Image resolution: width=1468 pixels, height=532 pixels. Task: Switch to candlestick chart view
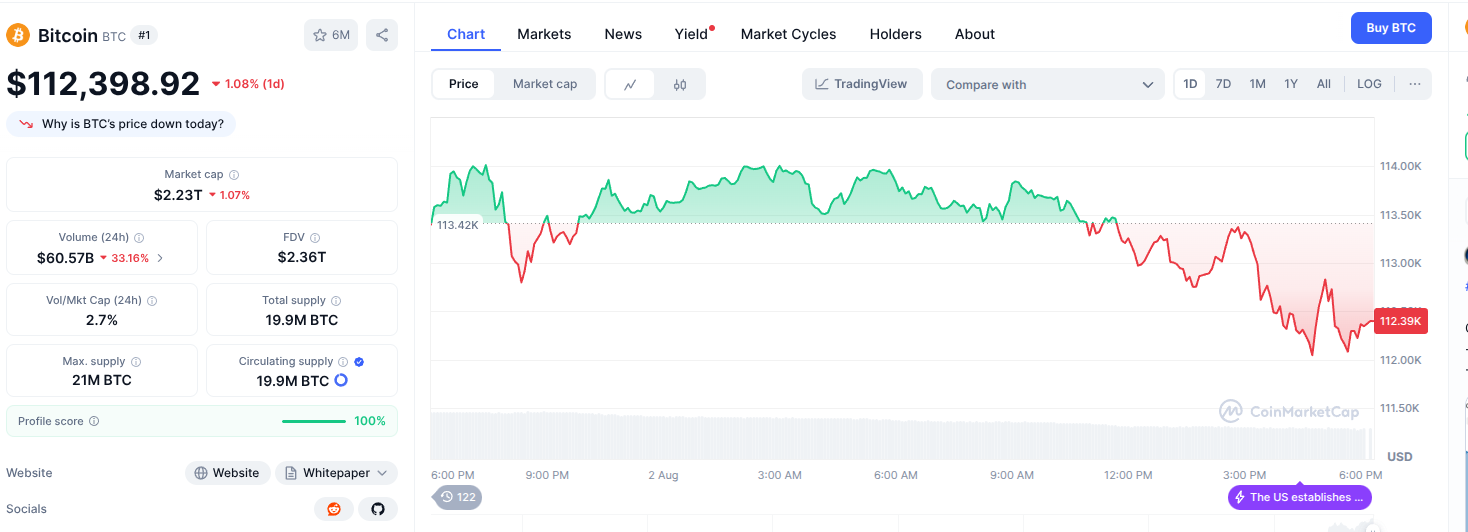point(680,84)
